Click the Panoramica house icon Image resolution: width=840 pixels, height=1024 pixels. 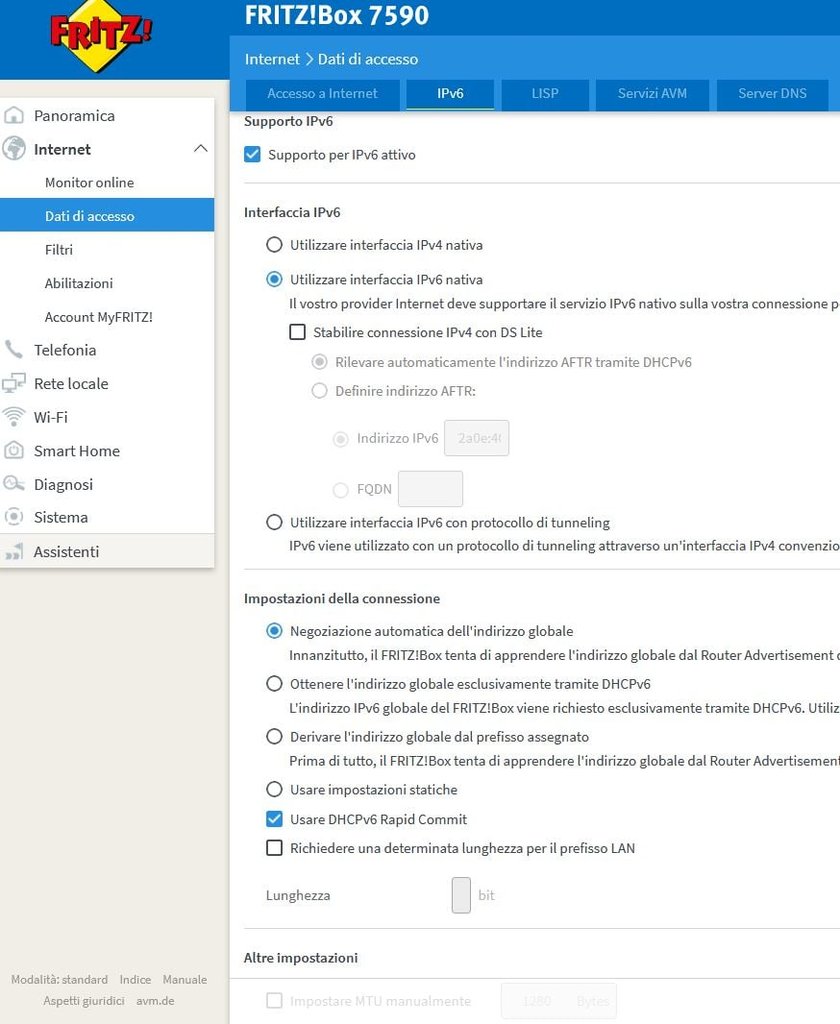pos(14,116)
